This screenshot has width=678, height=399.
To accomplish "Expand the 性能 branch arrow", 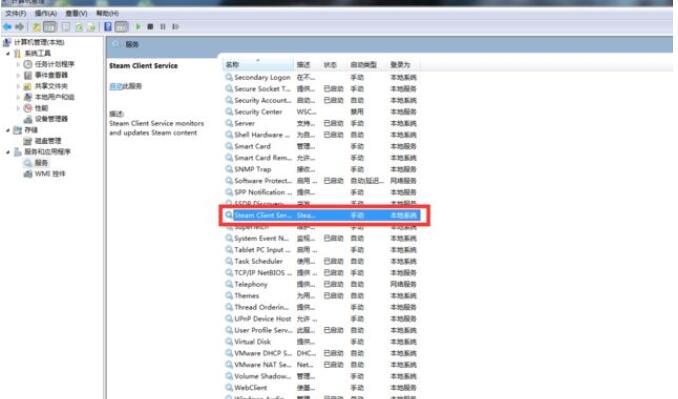I will click(x=19, y=109).
